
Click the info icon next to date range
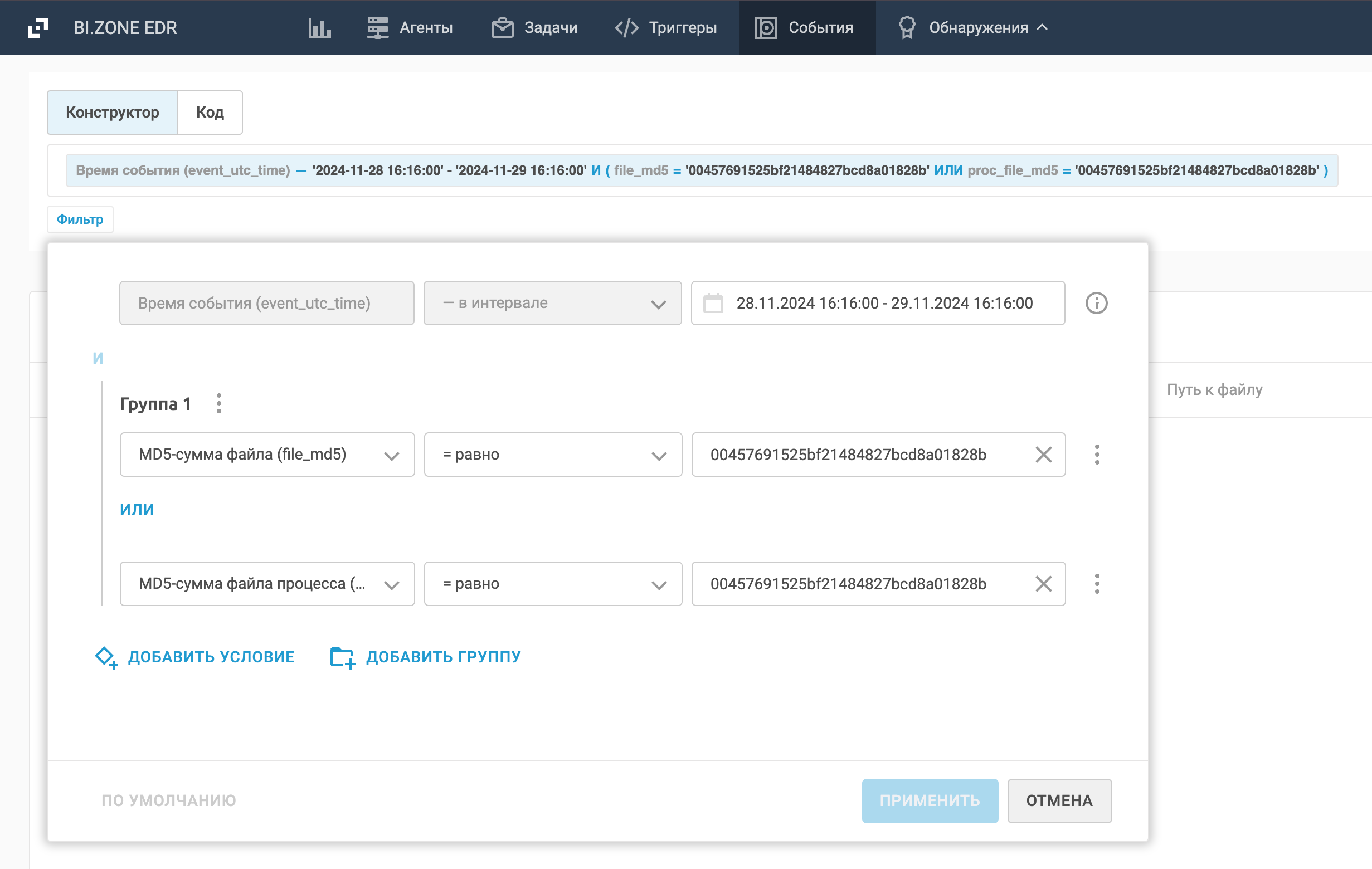tap(1096, 303)
